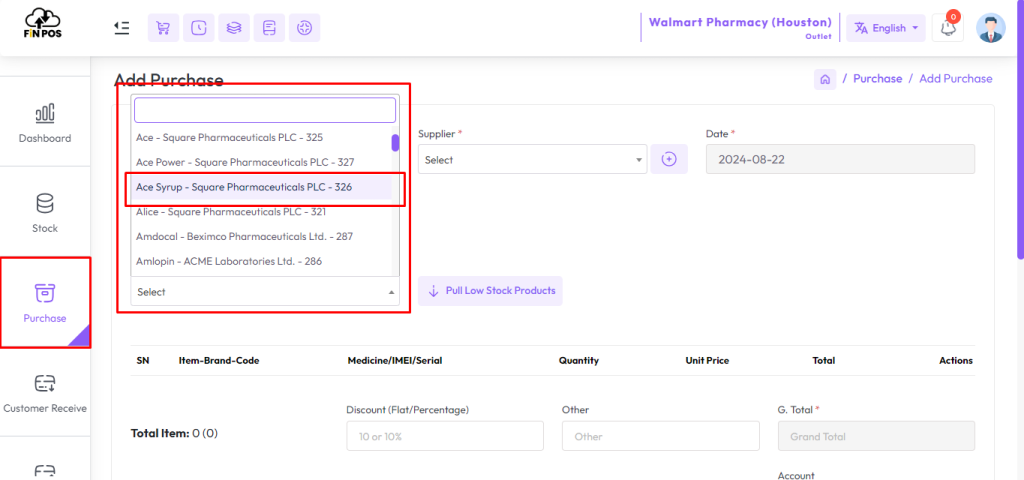
Task: Open Dashboard from the sidebar
Action: click(45, 122)
